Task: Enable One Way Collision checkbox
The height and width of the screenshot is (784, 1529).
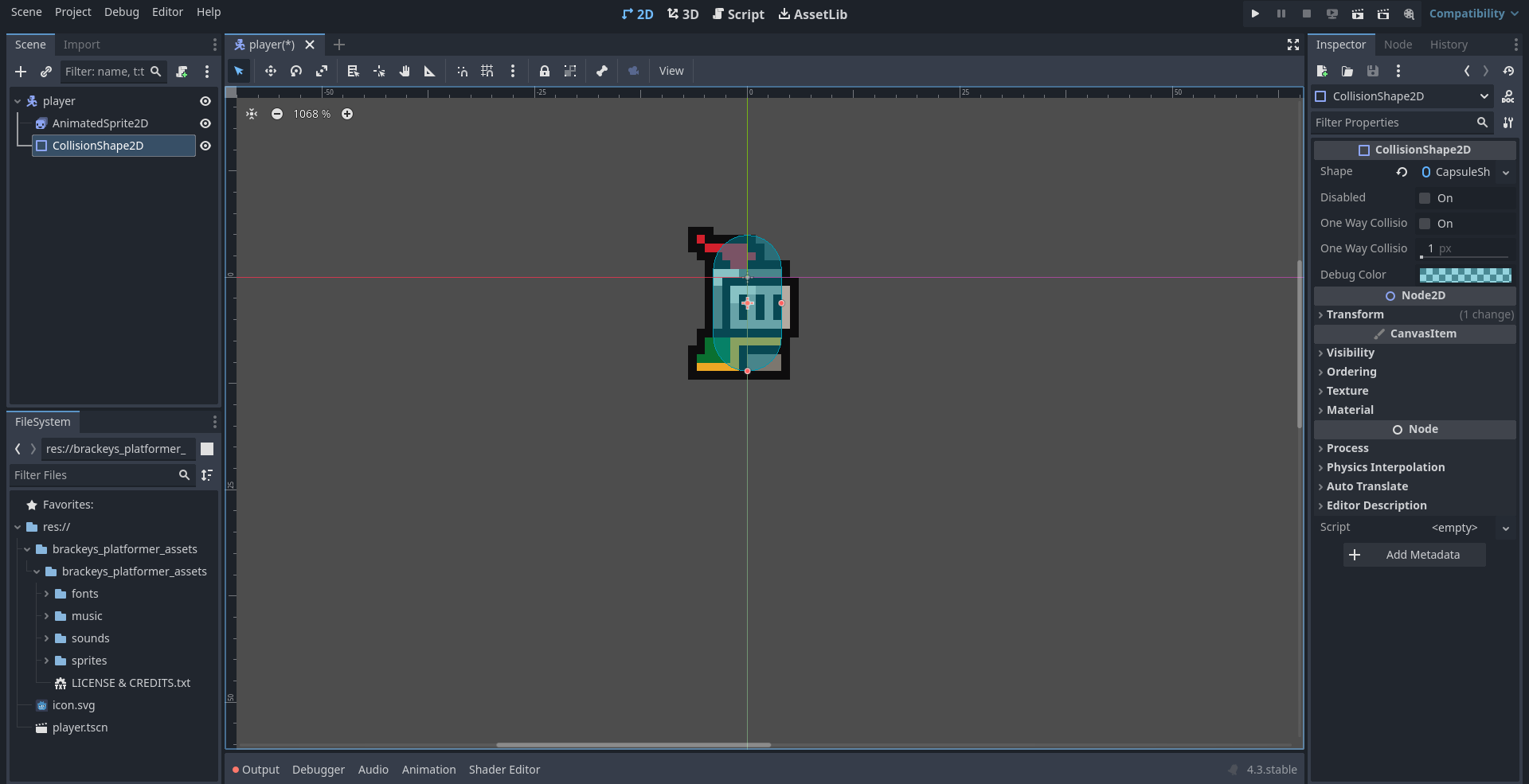Action: point(1425,224)
